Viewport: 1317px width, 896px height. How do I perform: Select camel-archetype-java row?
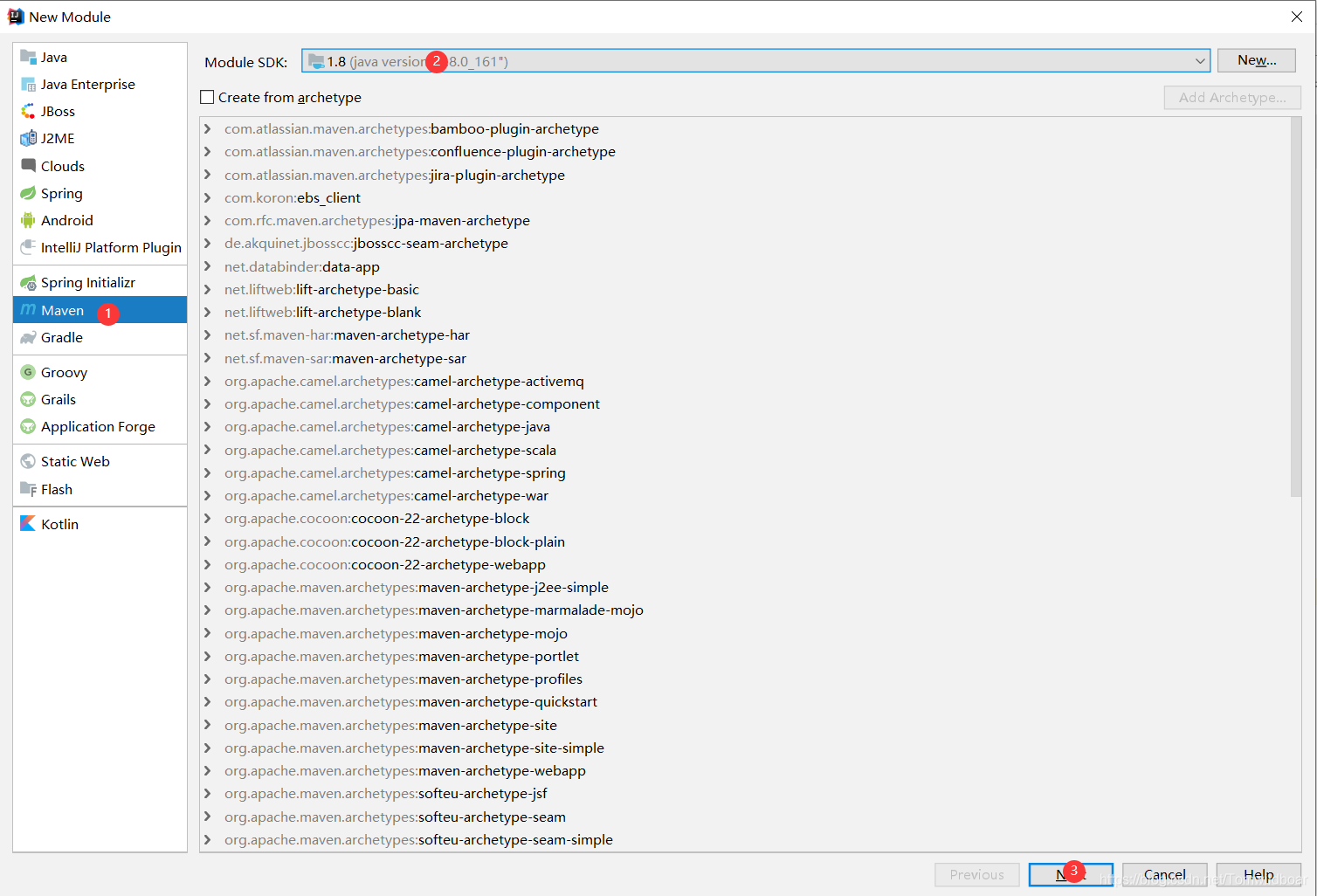click(744, 426)
